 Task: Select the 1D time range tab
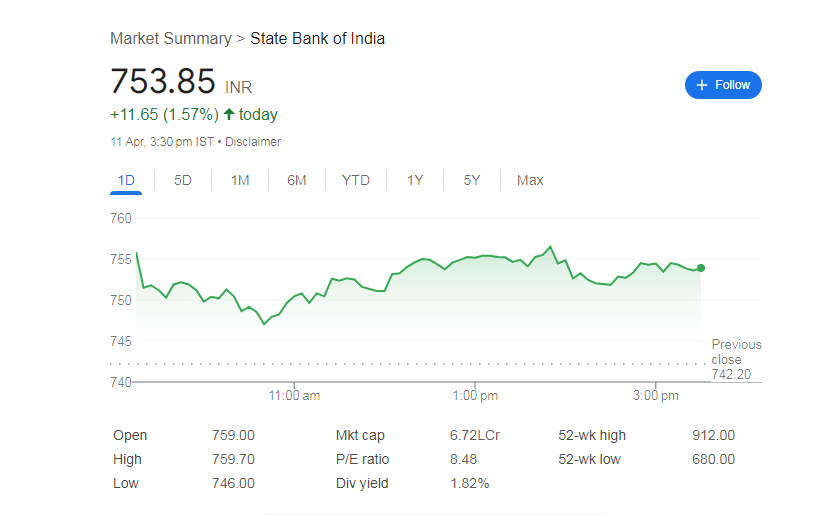[x=126, y=180]
